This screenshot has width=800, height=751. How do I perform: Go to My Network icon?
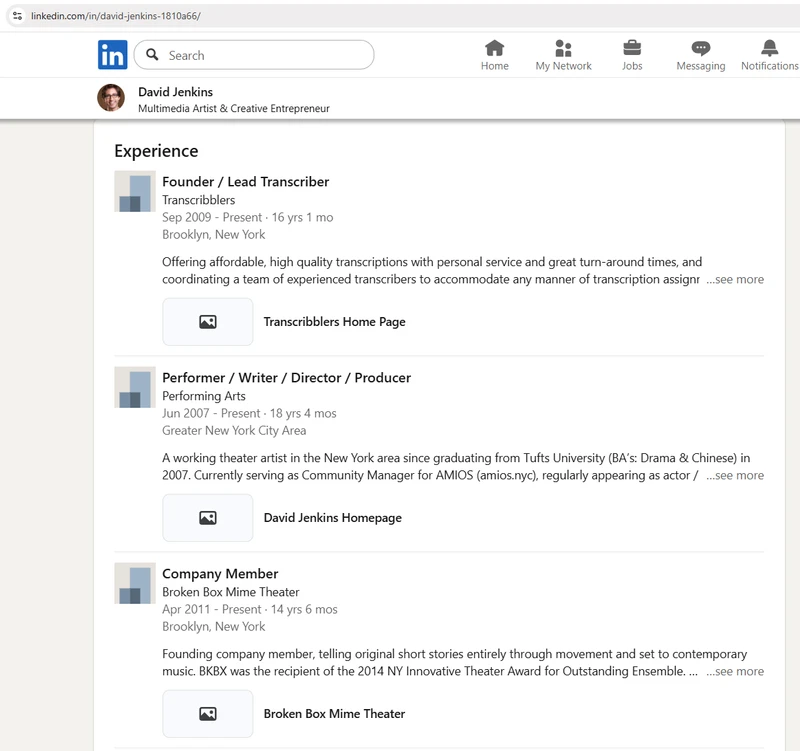coord(563,49)
